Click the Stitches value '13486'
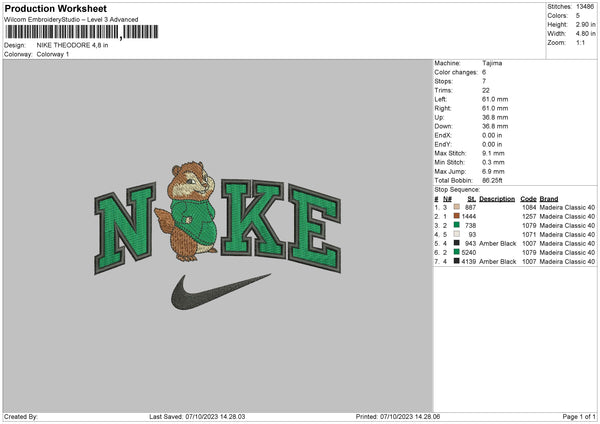 (x=585, y=7)
